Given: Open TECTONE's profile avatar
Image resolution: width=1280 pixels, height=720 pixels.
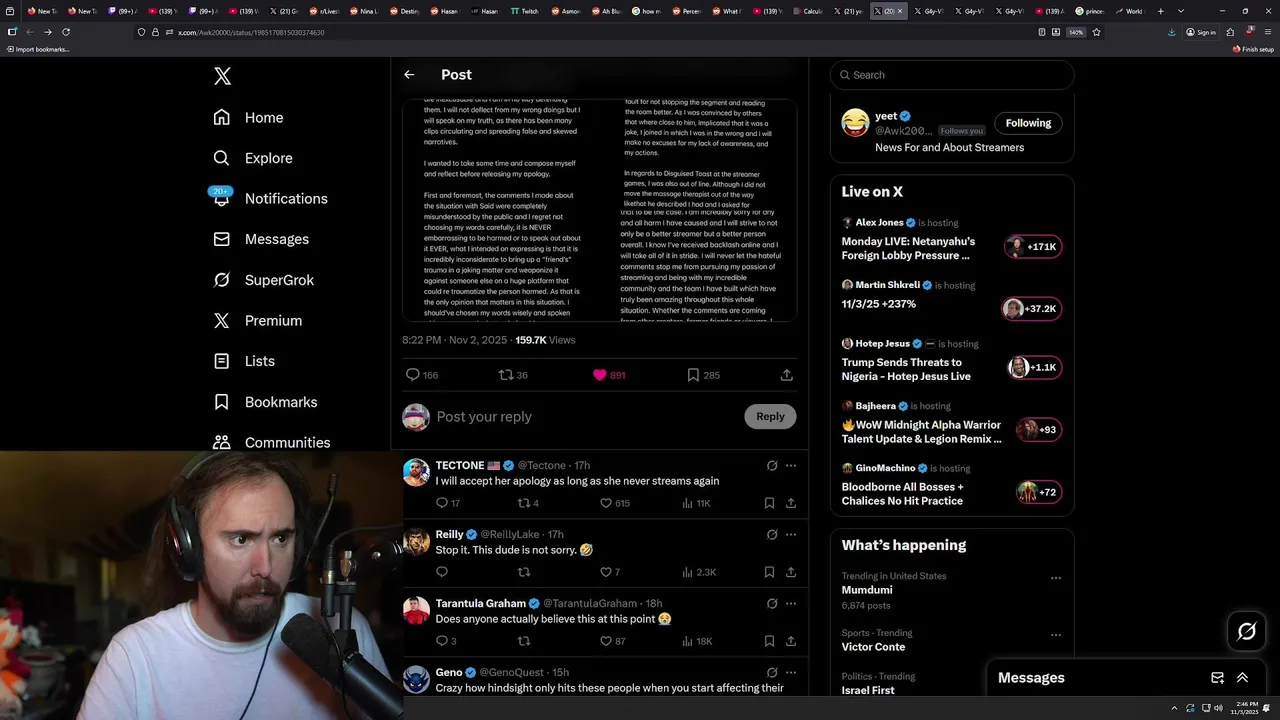Looking at the screenshot, I should pos(416,472).
